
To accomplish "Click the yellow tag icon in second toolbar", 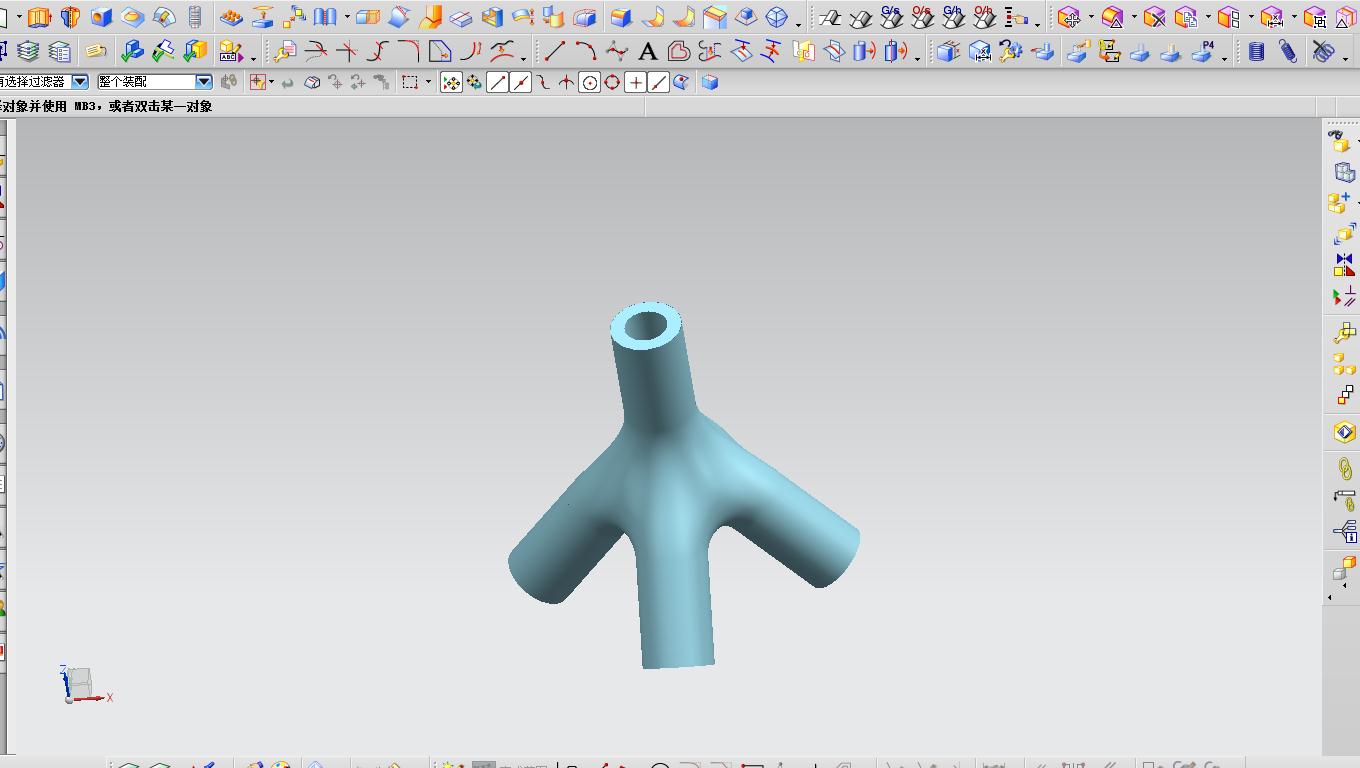I will (x=95, y=52).
